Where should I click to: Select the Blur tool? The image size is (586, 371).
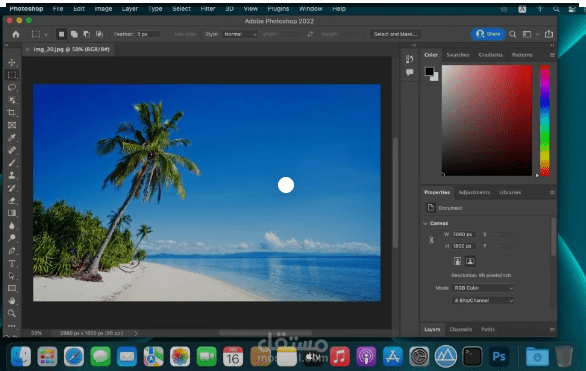click(12, 226)
